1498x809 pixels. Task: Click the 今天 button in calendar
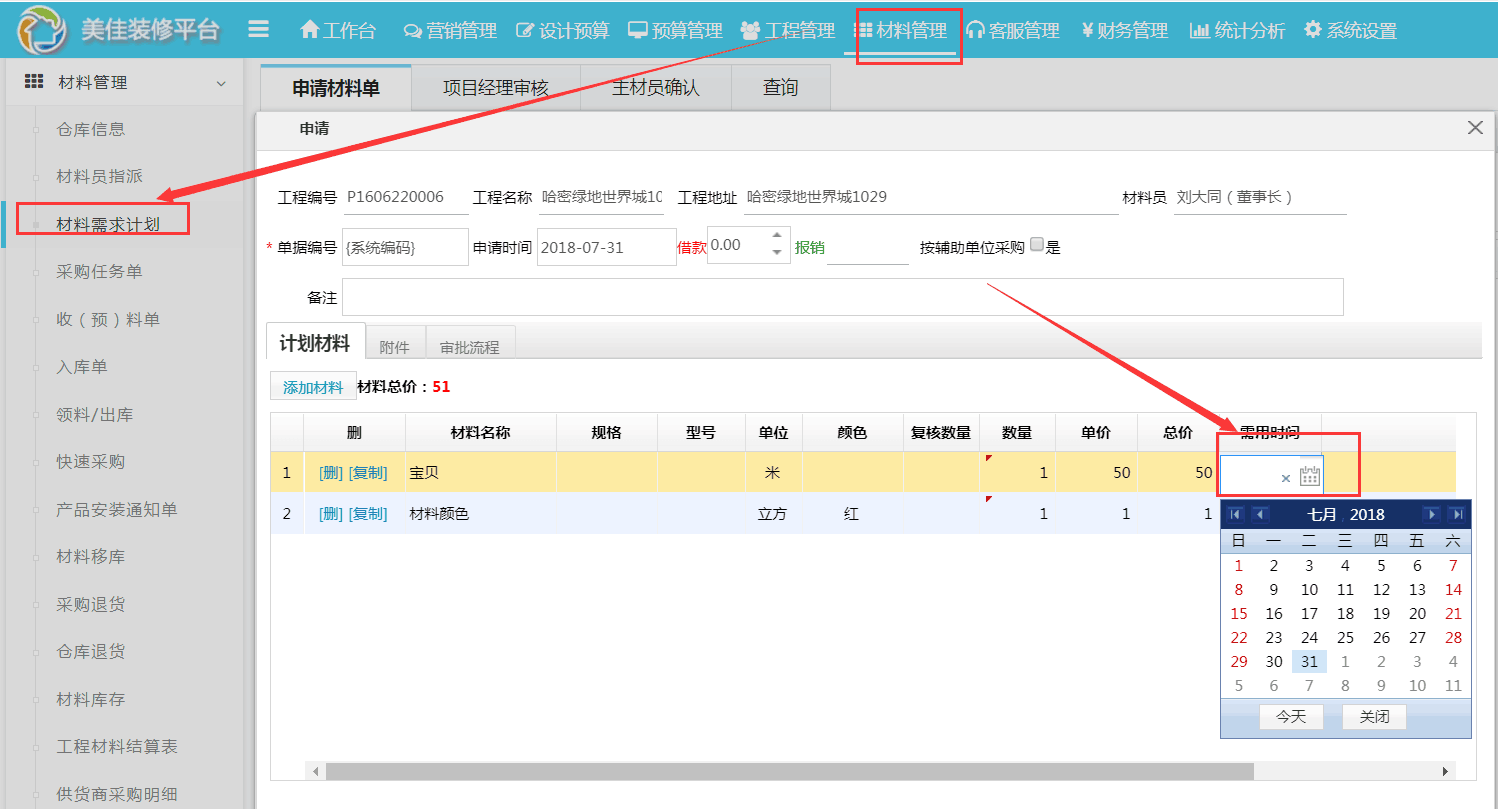click(x=1291, y=717)
